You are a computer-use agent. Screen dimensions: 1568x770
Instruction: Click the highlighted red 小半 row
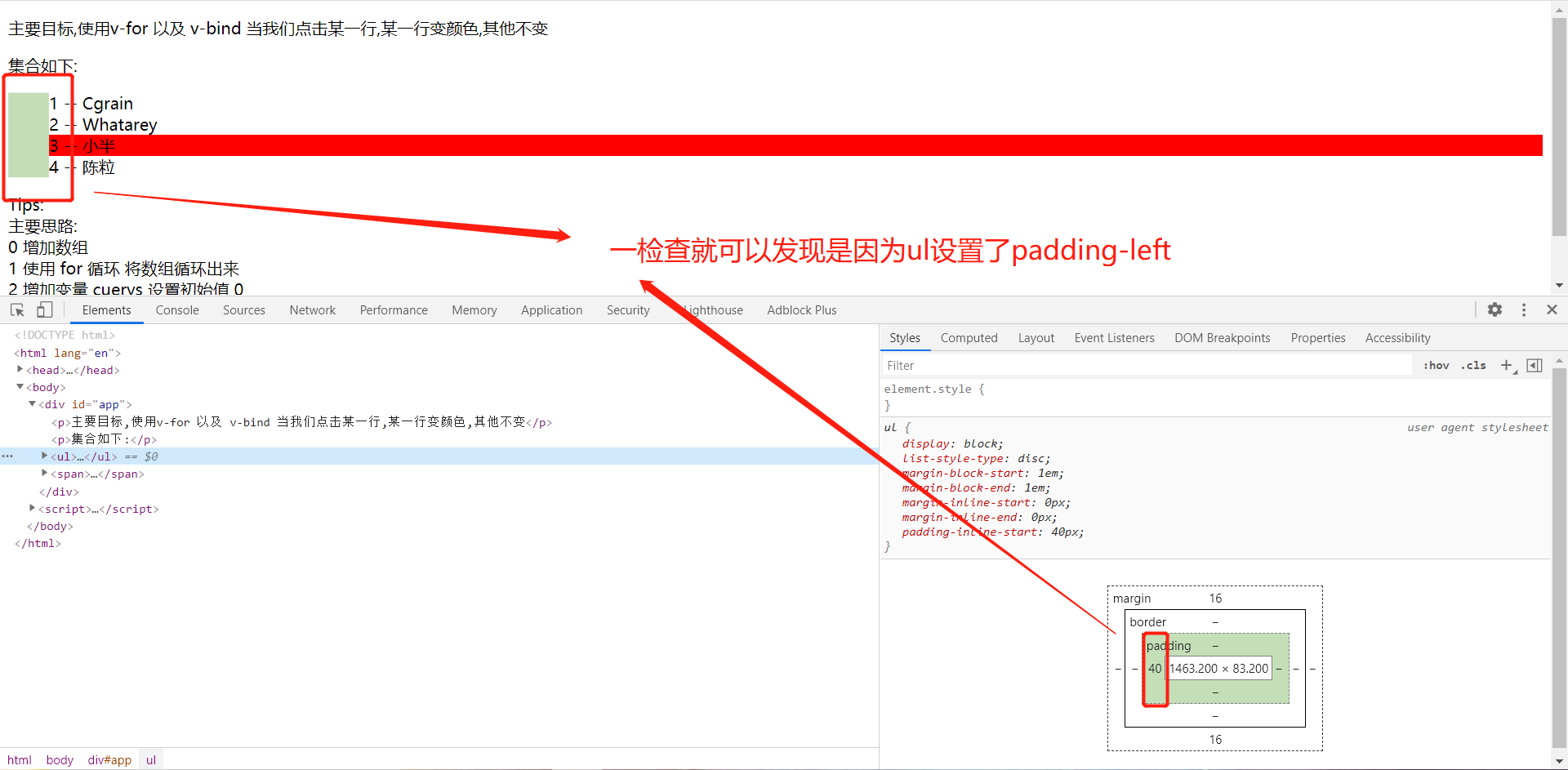[795, 145]
